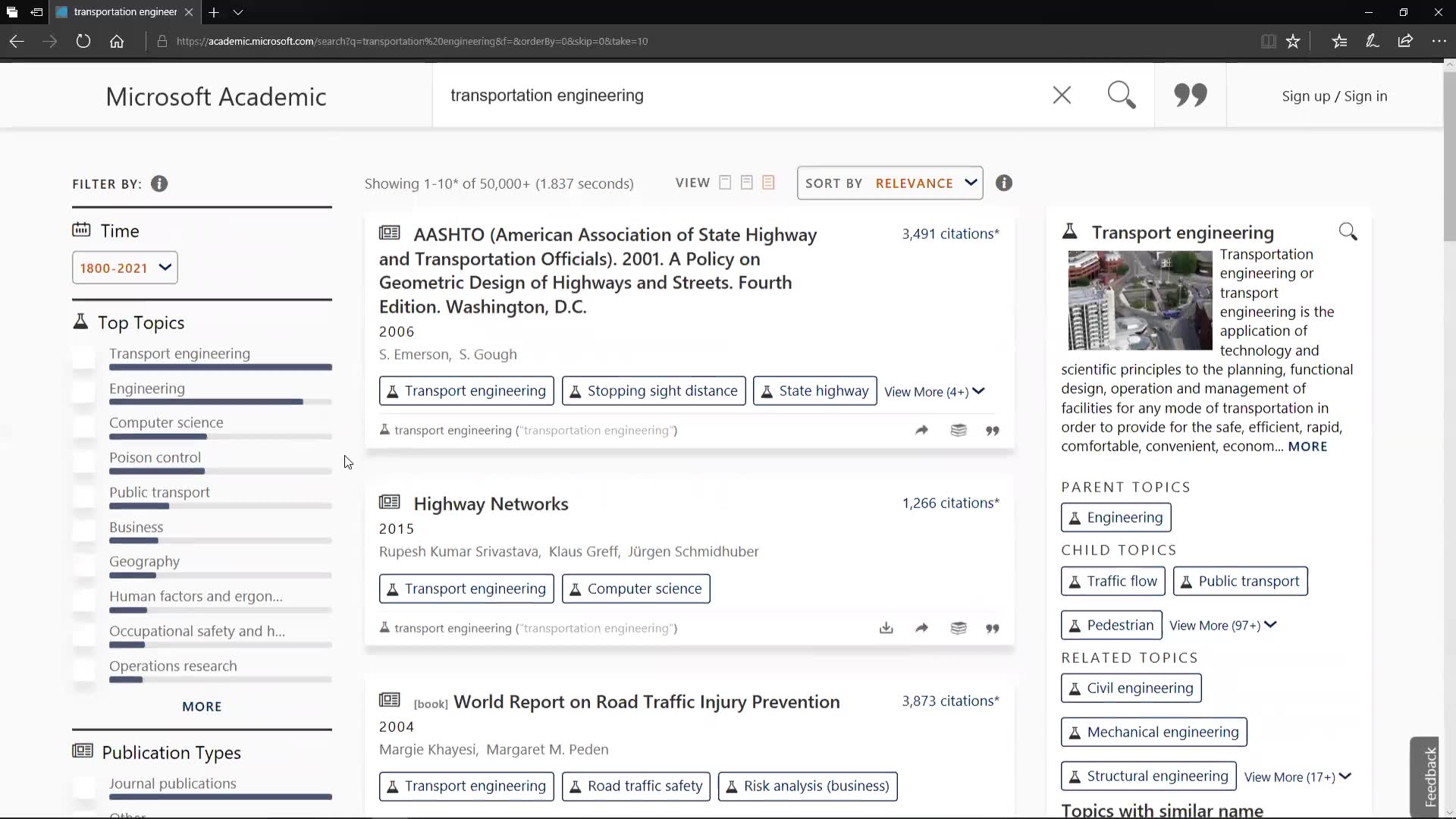Open a new browser tab
1456x819 pixels.
pyautogui.click(x=214, y=12)
